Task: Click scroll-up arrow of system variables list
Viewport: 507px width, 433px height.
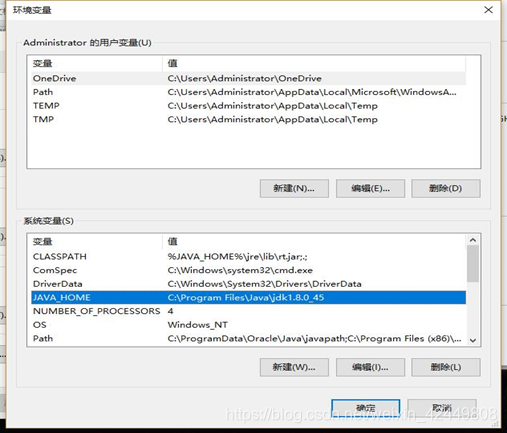Action: (x=473, y=240)
